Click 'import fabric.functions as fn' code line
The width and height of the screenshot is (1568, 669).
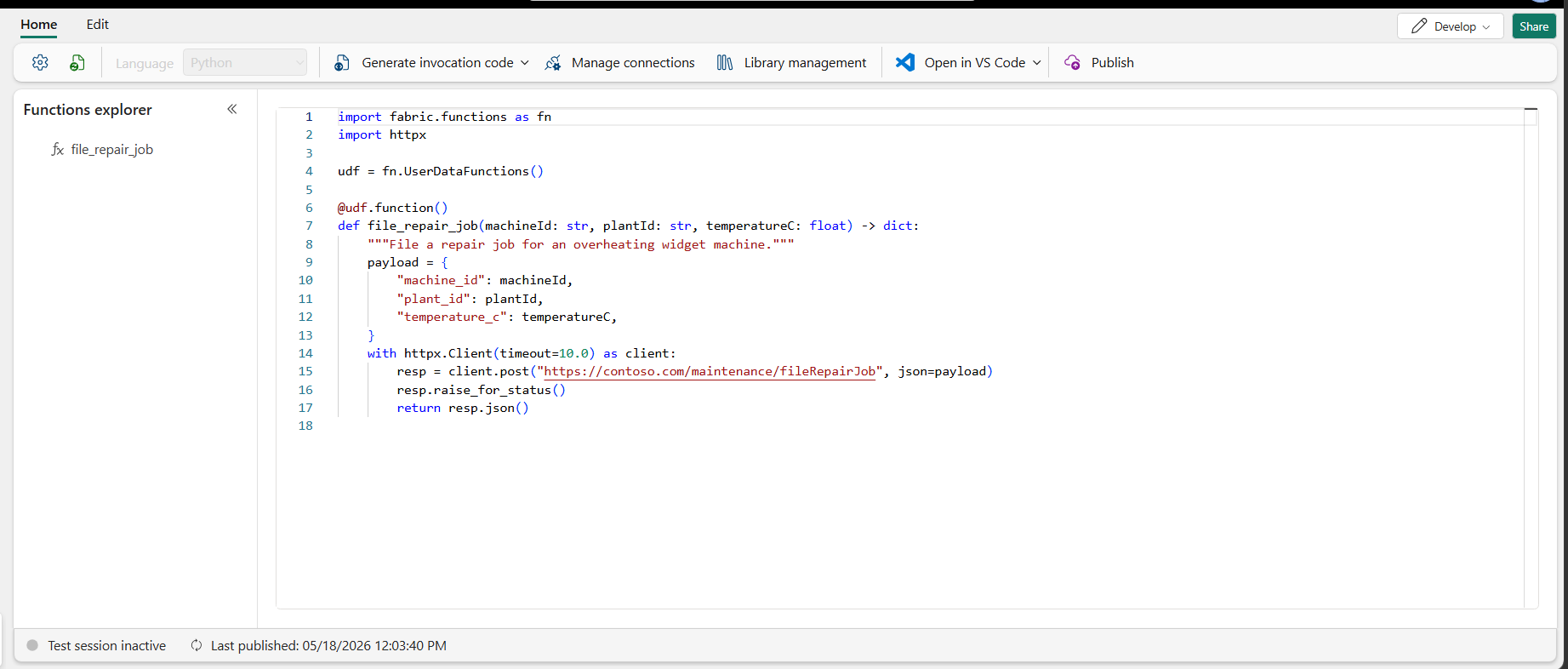[x=444, y=117]
